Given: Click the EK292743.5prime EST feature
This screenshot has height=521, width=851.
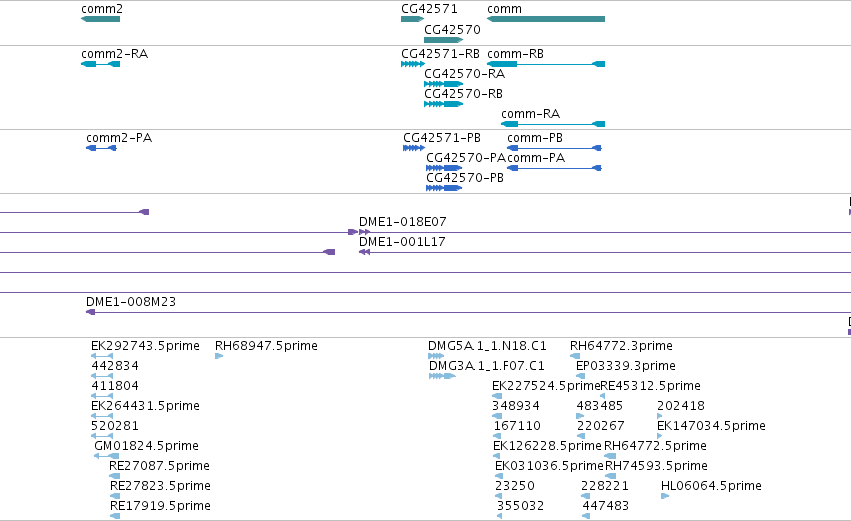Looking at the screenshot, I should (x=102, y=356).
